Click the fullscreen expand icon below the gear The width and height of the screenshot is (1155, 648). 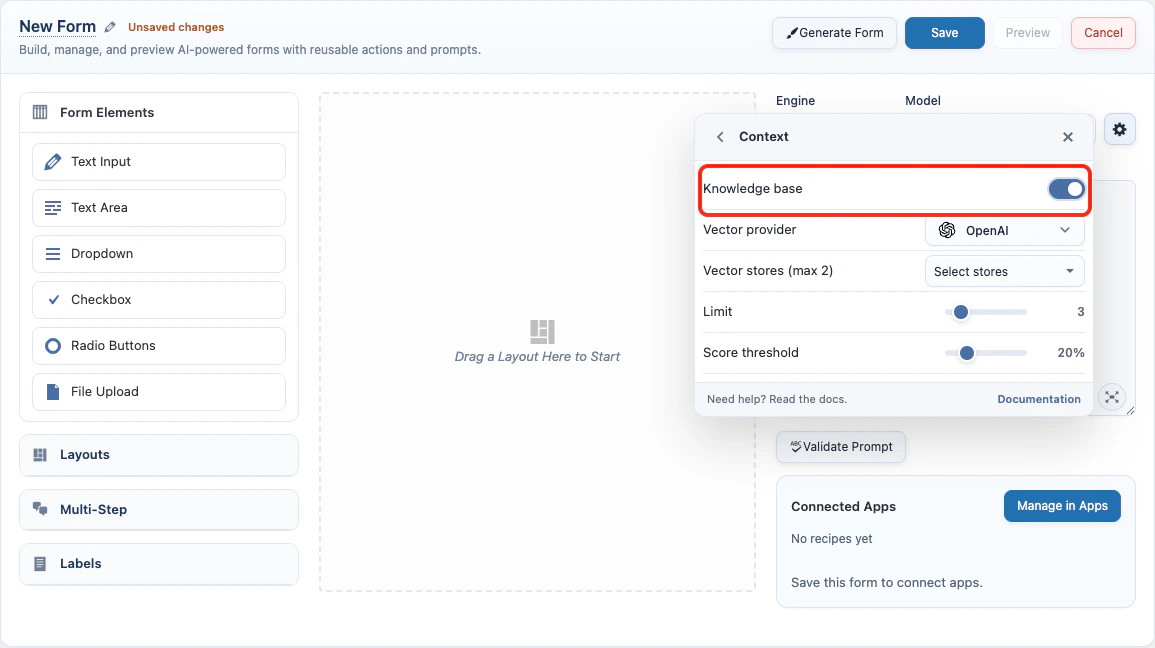(1111, 397)
